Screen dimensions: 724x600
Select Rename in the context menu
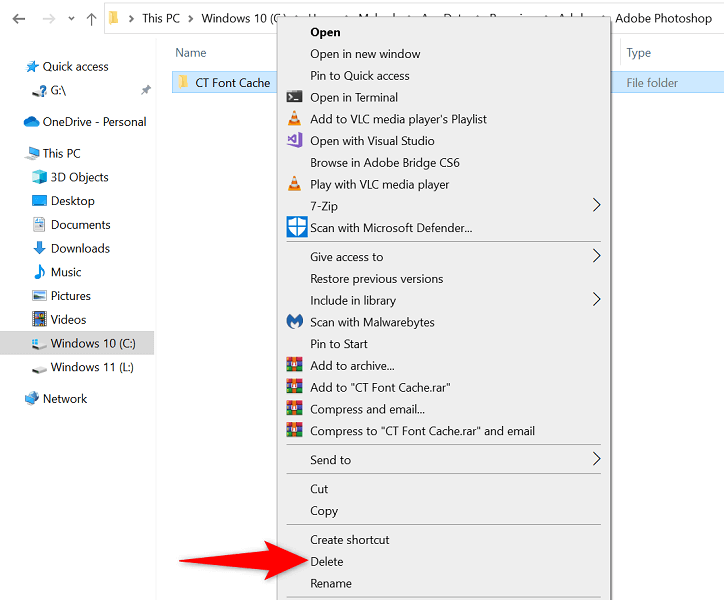point(331,583)
